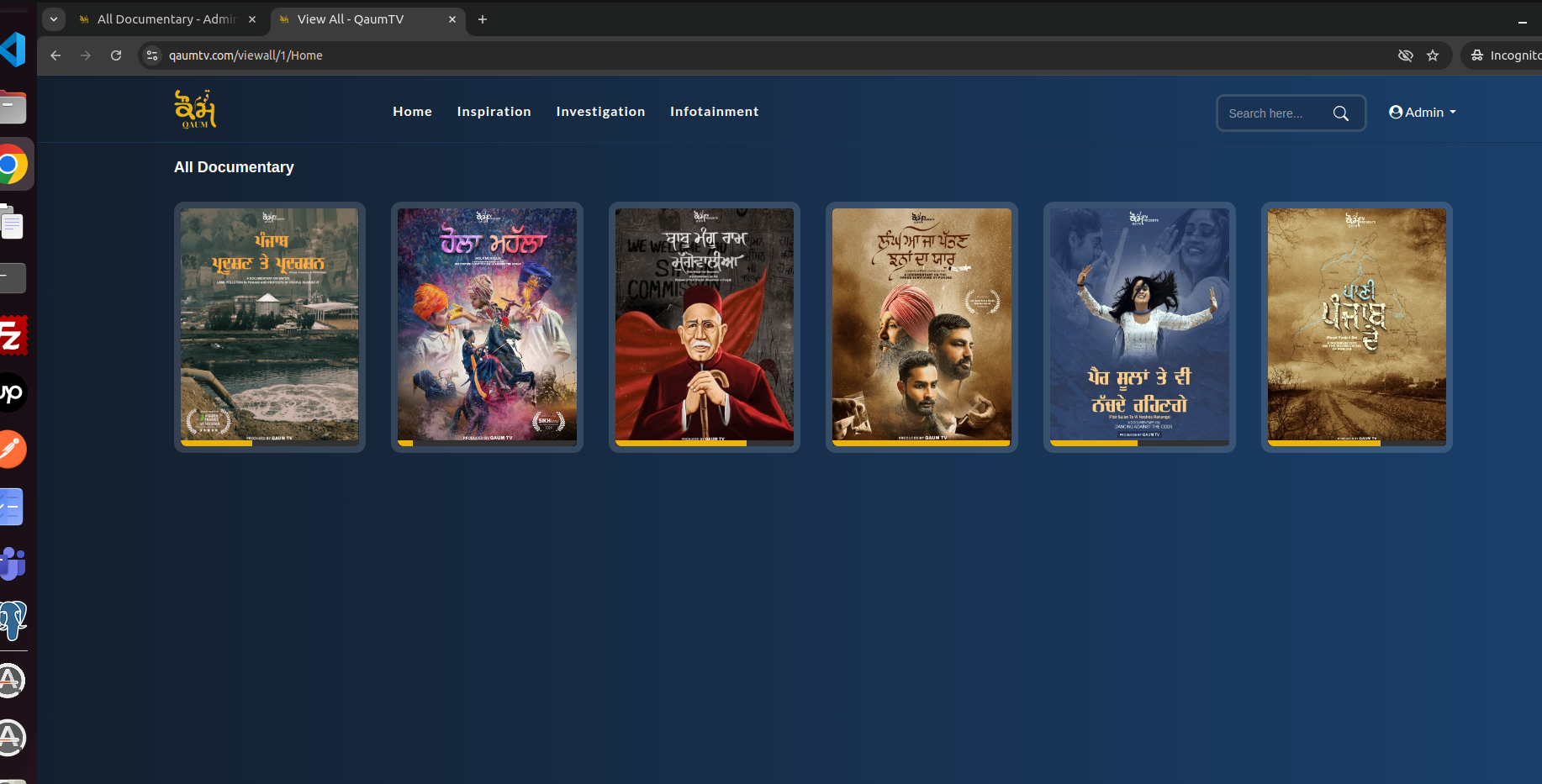The image size is (1542, 784).
Task: Open the Punjab pollution documentary poster
Action: [270, 327]
